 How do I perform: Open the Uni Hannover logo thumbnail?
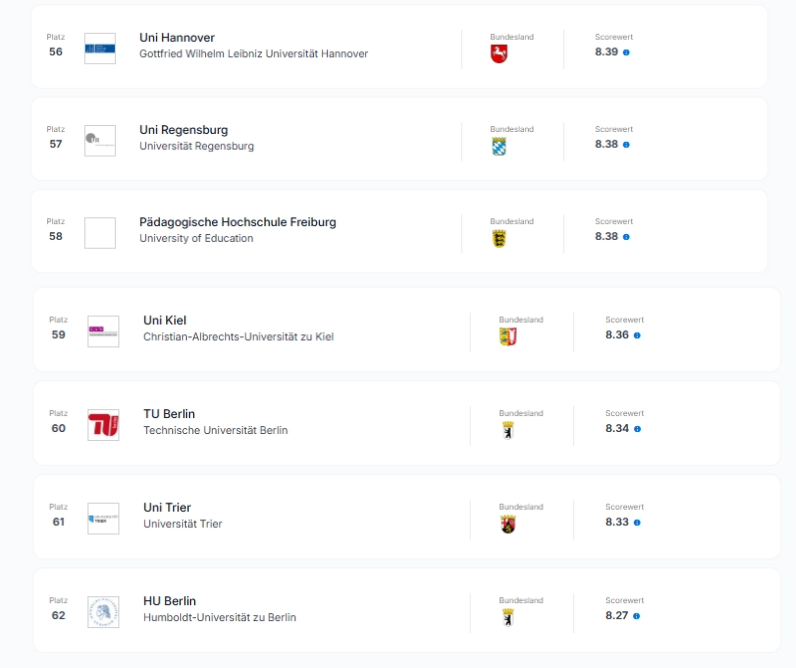[100, 48]
